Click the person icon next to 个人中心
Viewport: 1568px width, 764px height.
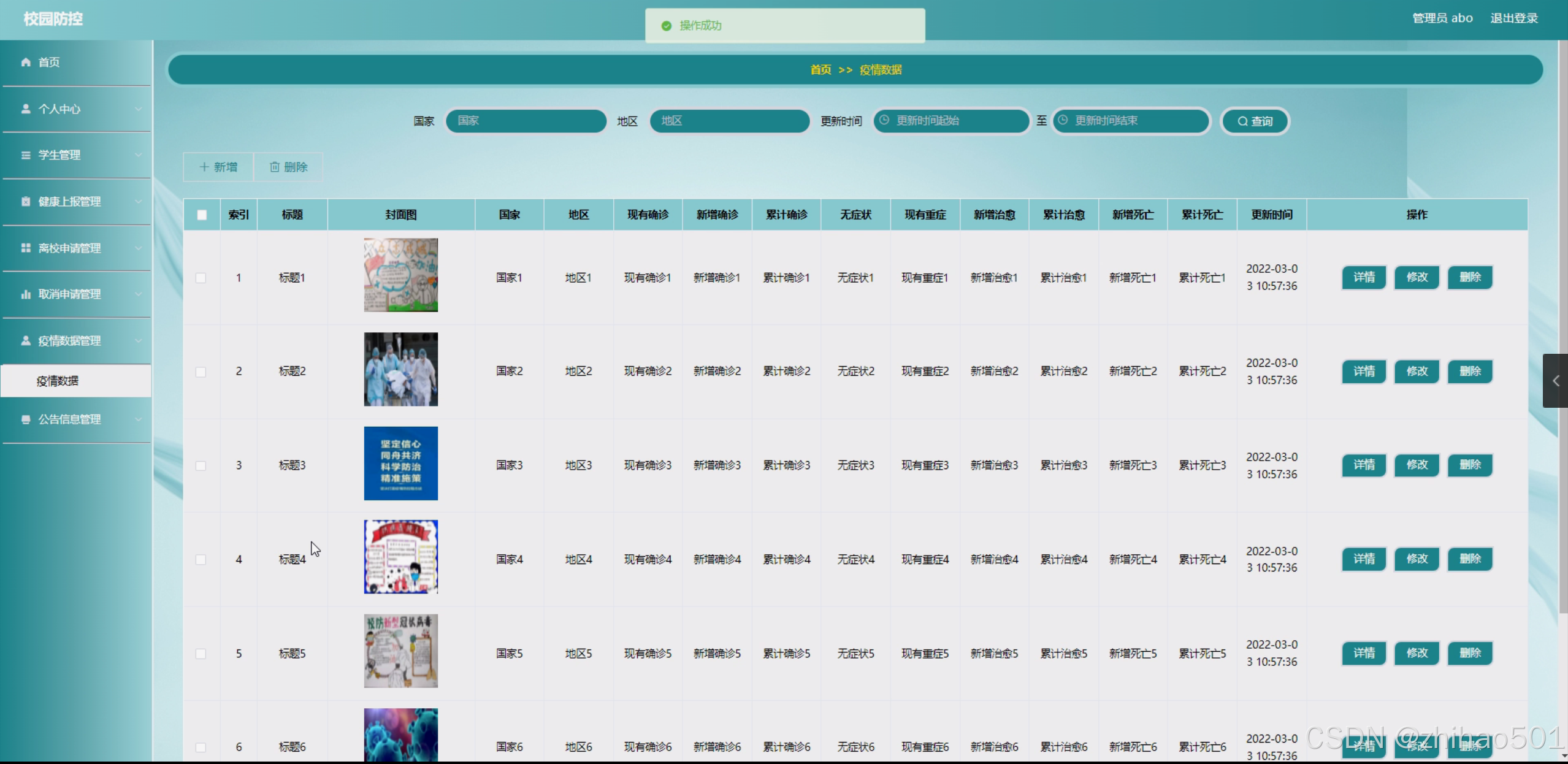pos(26,109)
